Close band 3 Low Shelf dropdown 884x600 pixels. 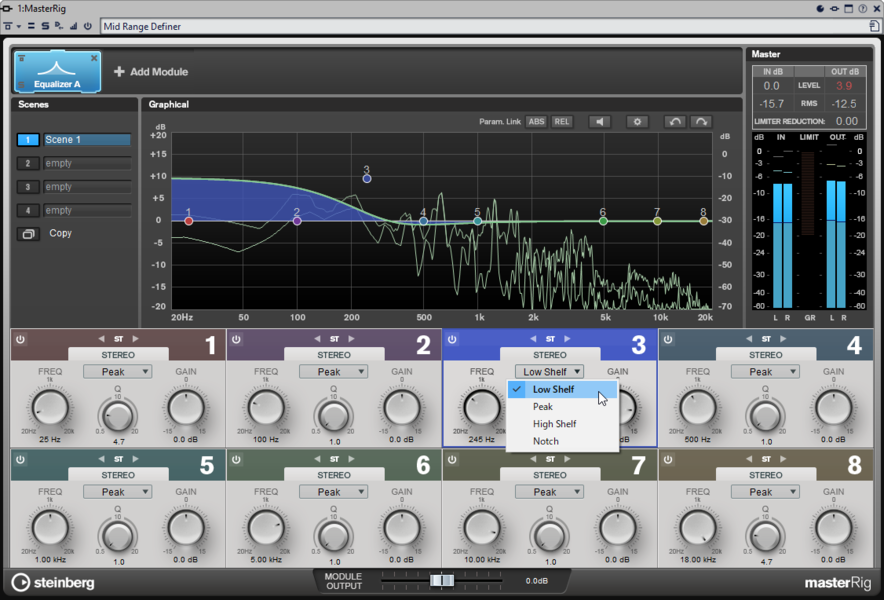click(x=549, y=372)
